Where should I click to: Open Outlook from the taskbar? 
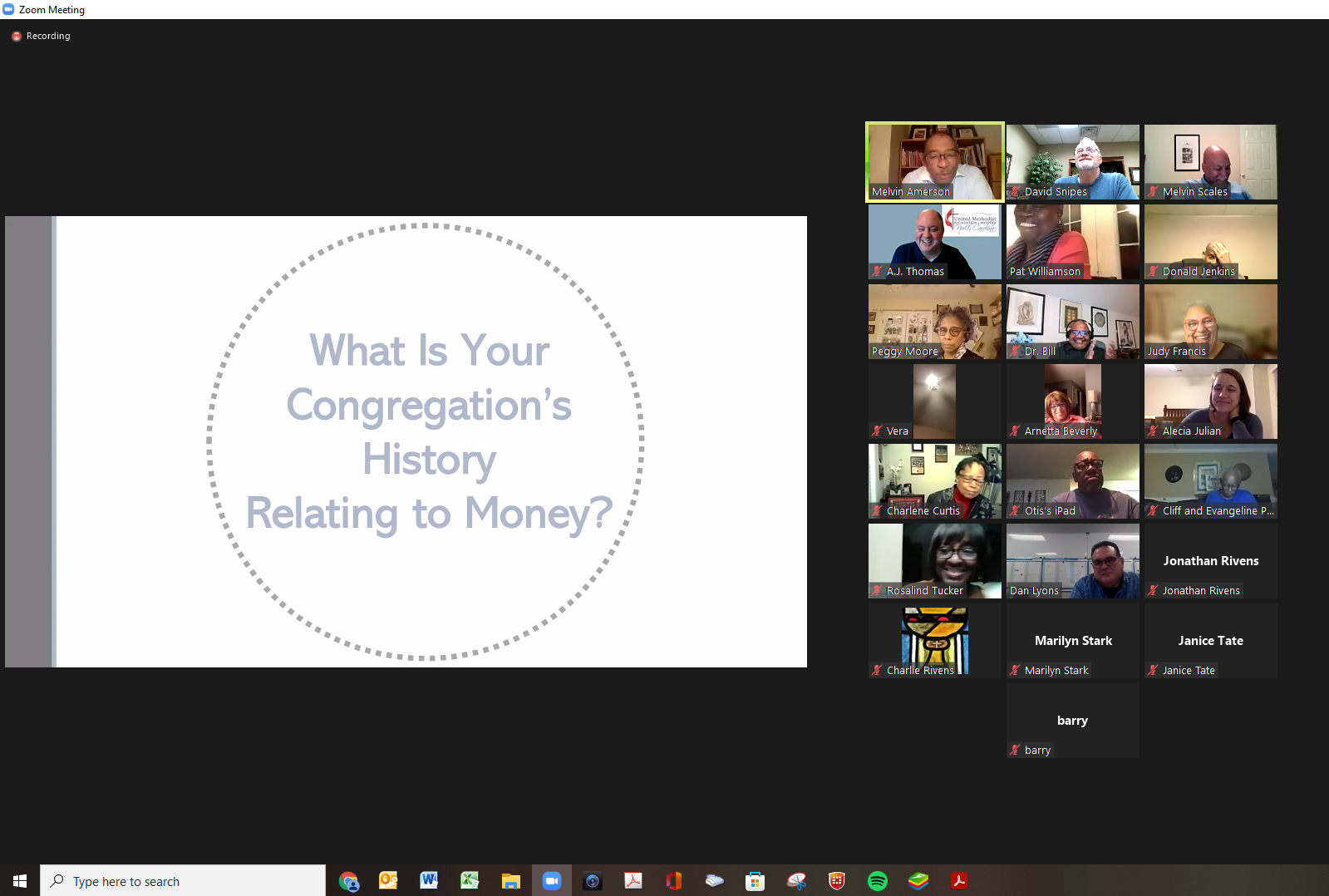click(388, 881)
